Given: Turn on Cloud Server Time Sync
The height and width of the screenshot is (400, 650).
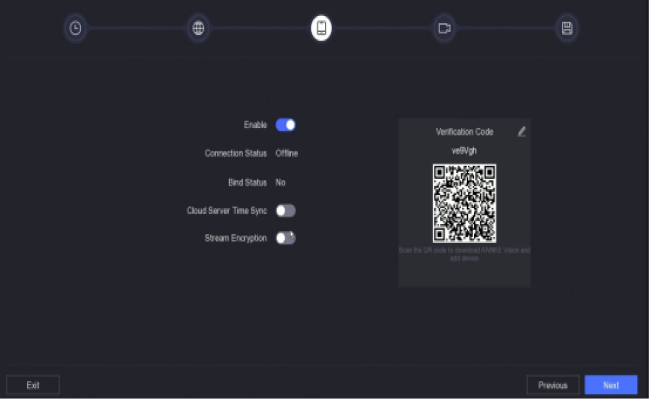Looking at the screenshot, I should click(285, 211).
